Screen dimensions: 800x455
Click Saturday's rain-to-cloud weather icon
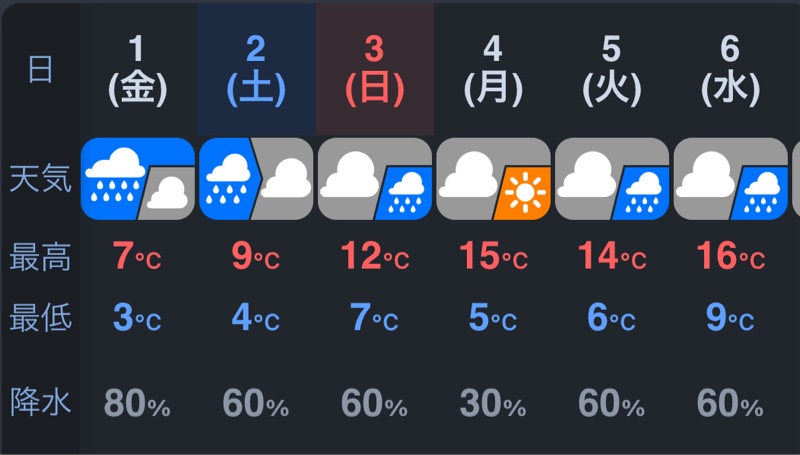point(256,179)
